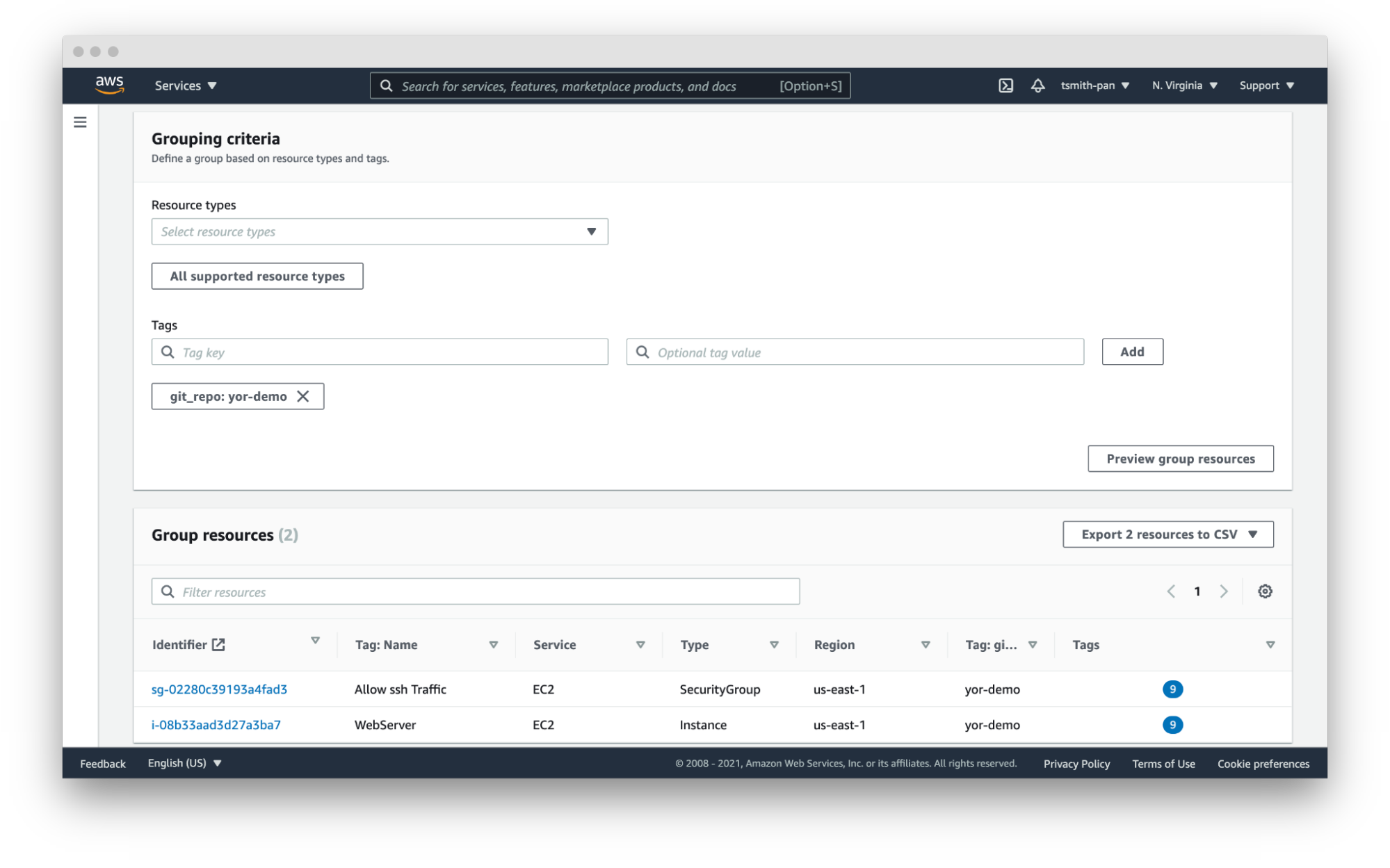Screen dimensions: 1390x868
Task: Open the Terms of Use link
Action: coord(1163,764)
